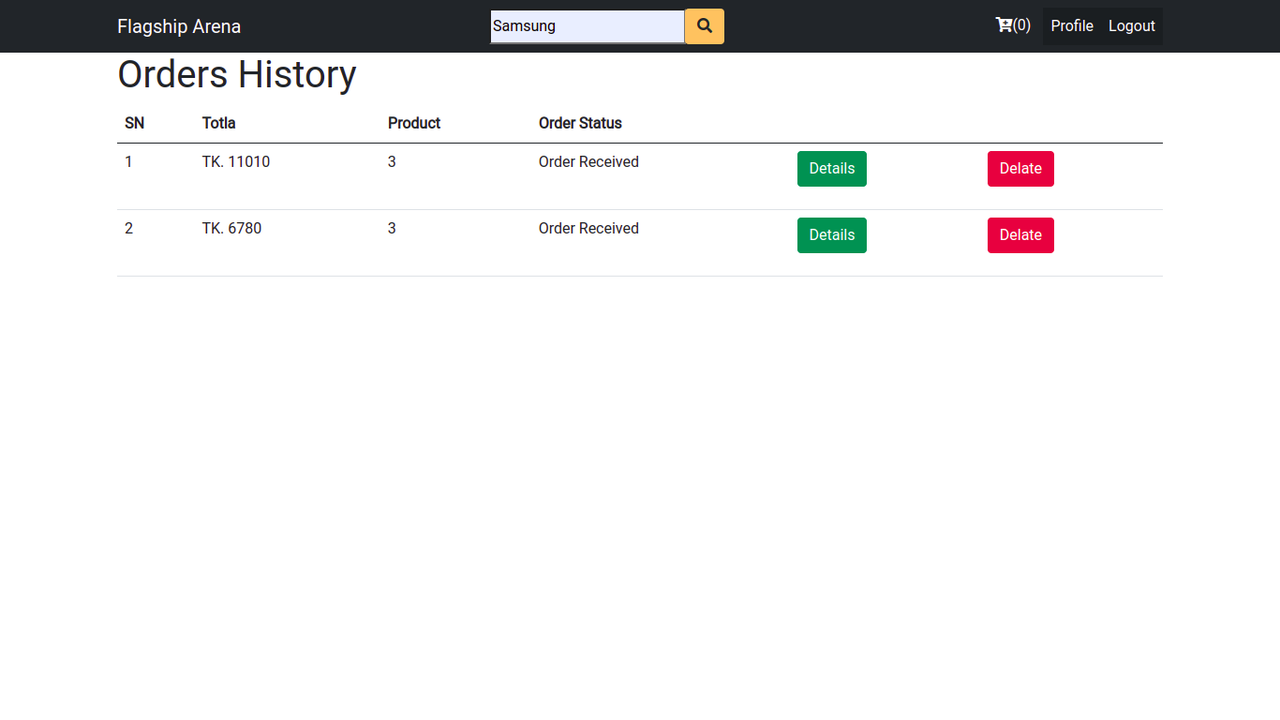1280x720 pixels.
Task: View Details for order TK. 11010
Action: tap(832, 169)
